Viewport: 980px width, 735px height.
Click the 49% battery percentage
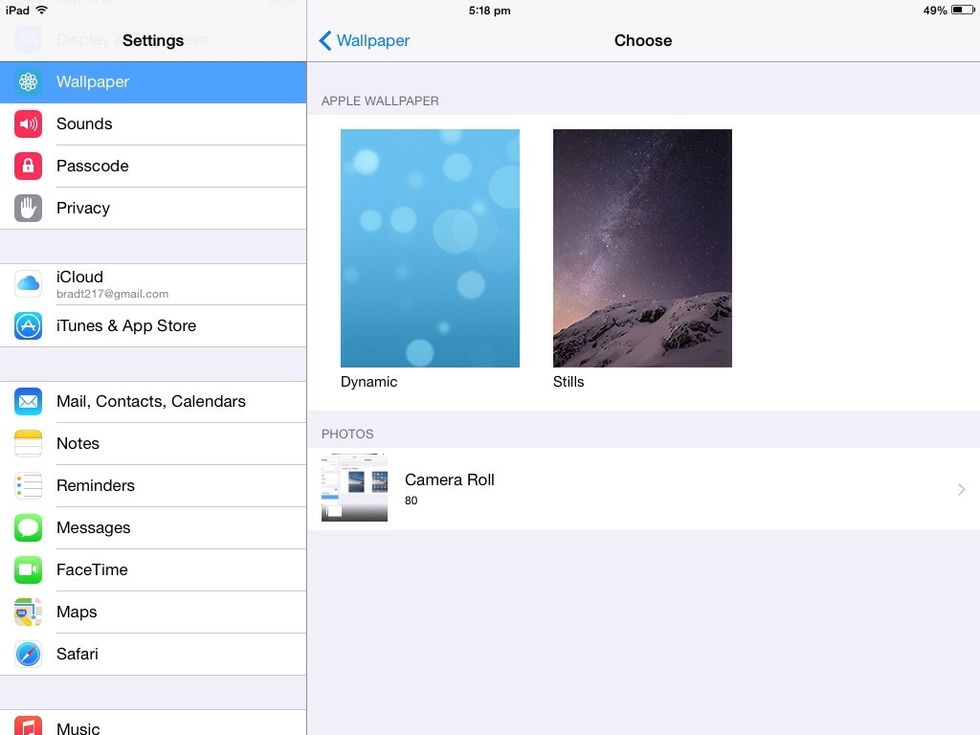tap(935, 10)
